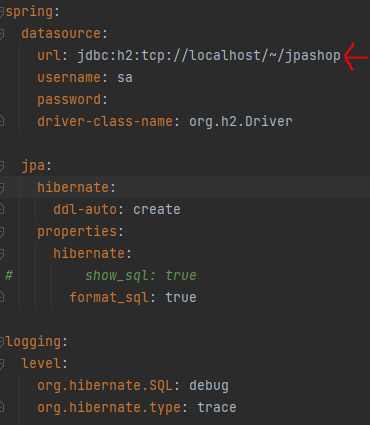Collapse the spring block fold marker
Image resolution: width=370 pixels, height=425 pixels.
(x=2, y=12)
